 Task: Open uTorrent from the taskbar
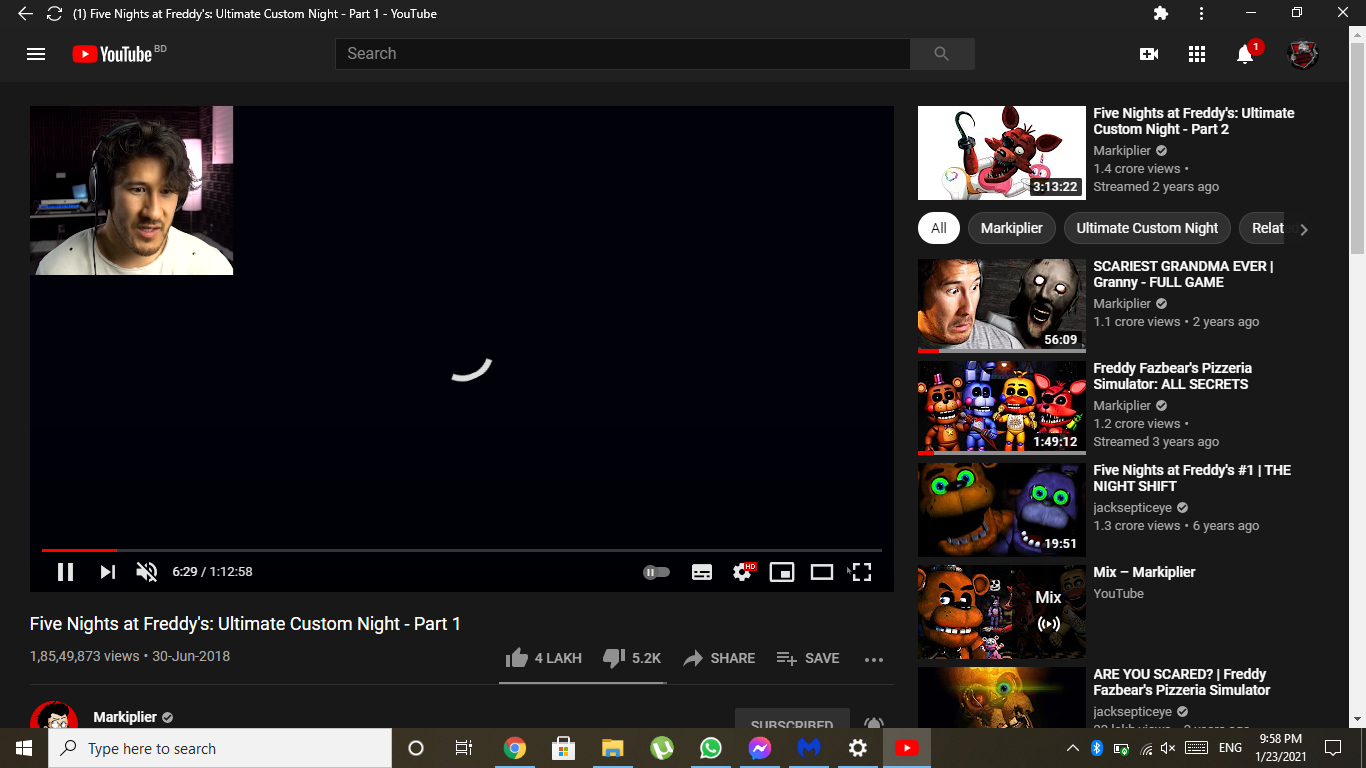coord(662,748)
